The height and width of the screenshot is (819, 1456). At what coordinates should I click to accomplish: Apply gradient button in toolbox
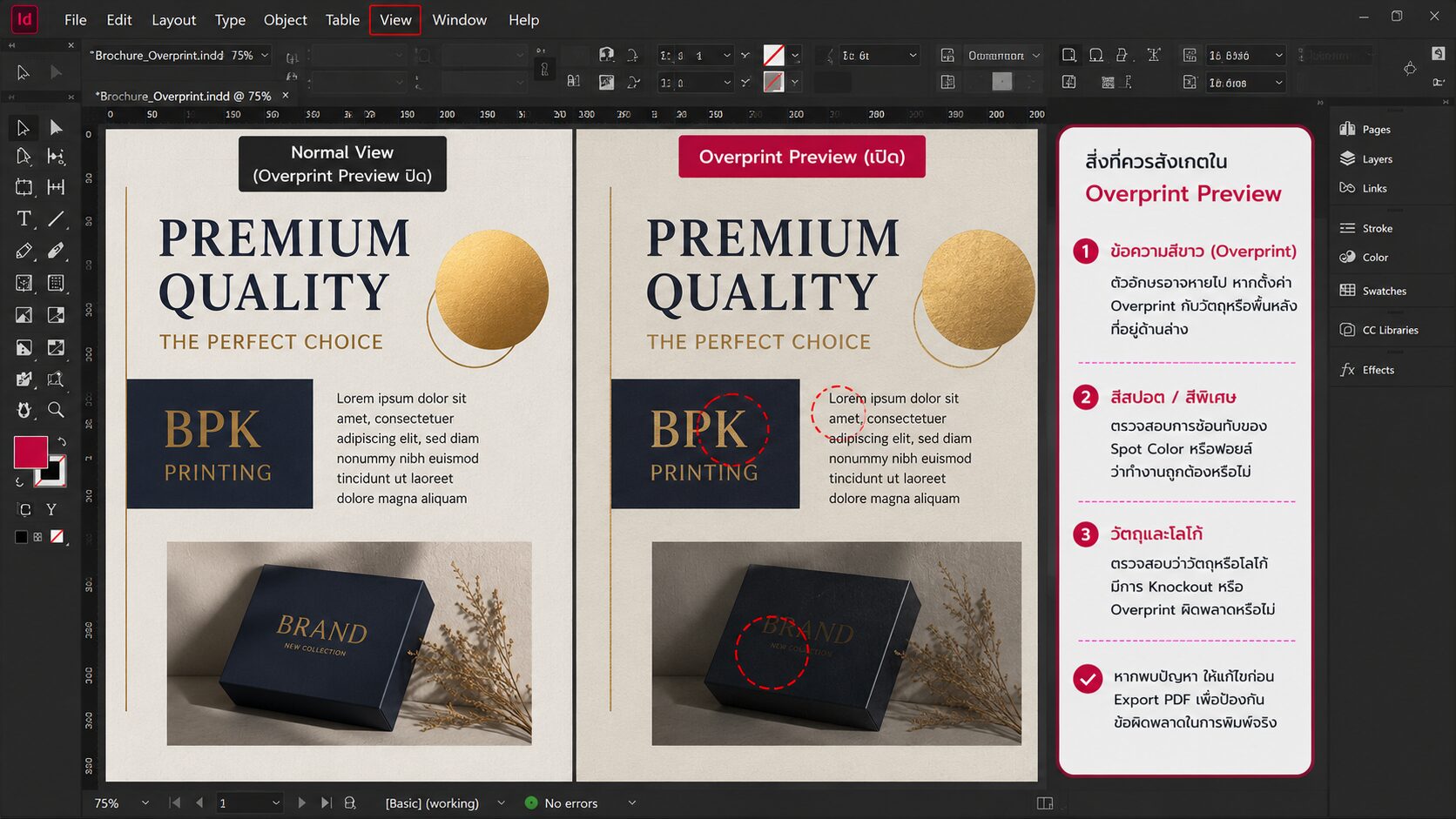point(37,537)
